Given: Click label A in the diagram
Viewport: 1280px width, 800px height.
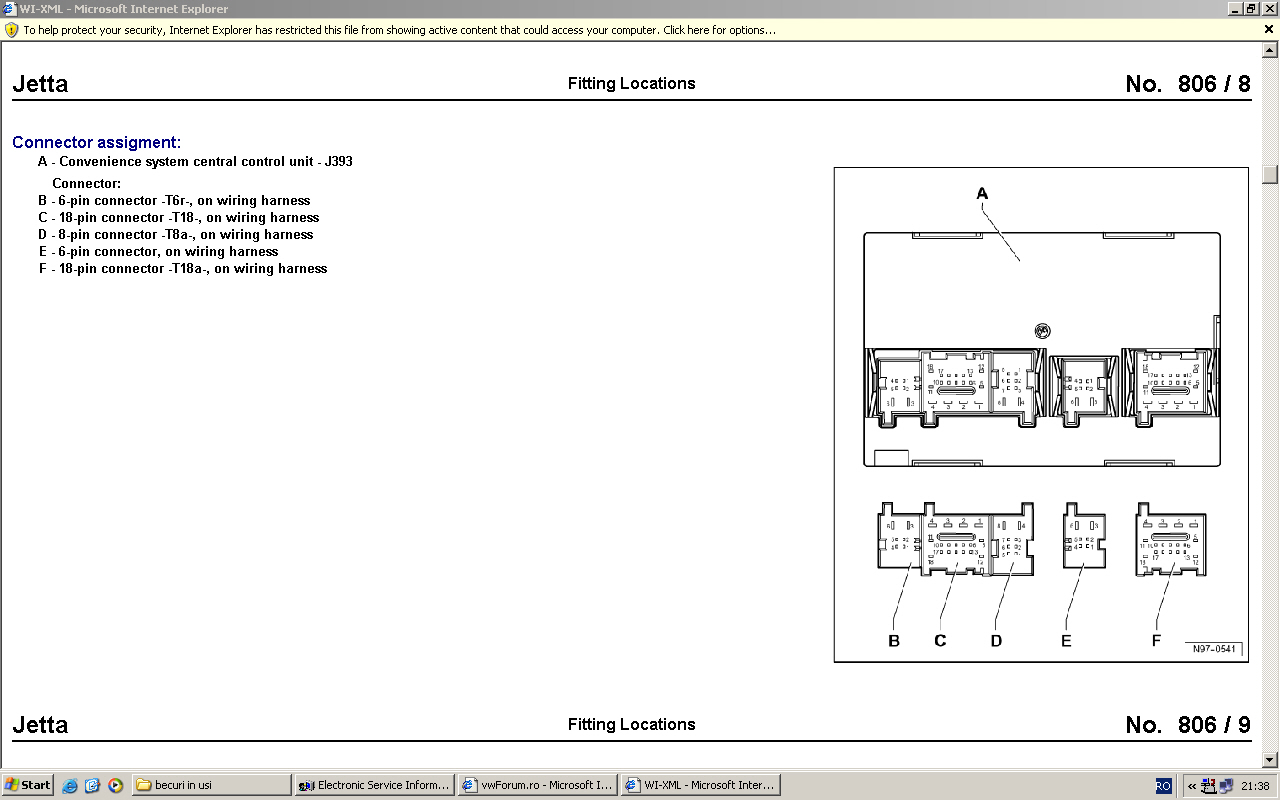Looking at the screenshot, I should tap(982, 193).
